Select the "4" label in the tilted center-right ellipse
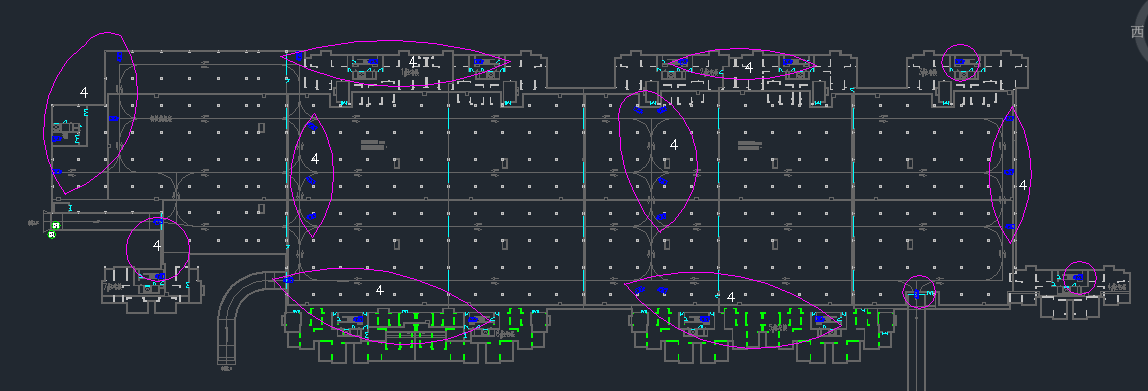The image size is (1148, 391). [x=674, y=145]
